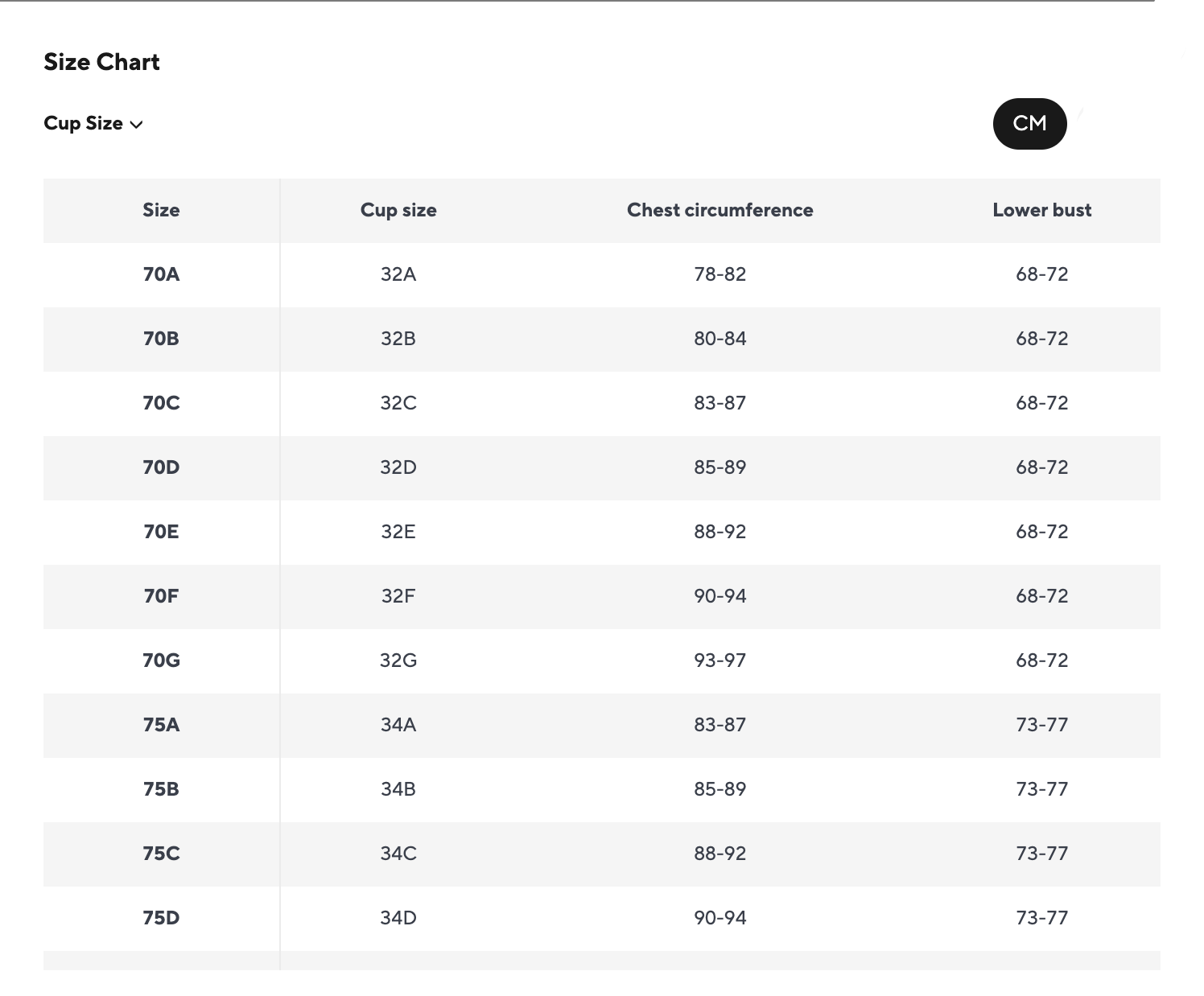This screenshot has width=1204, height=996.
Task: Expand the Cup Size dropdown
Action: tap(93, 124)
